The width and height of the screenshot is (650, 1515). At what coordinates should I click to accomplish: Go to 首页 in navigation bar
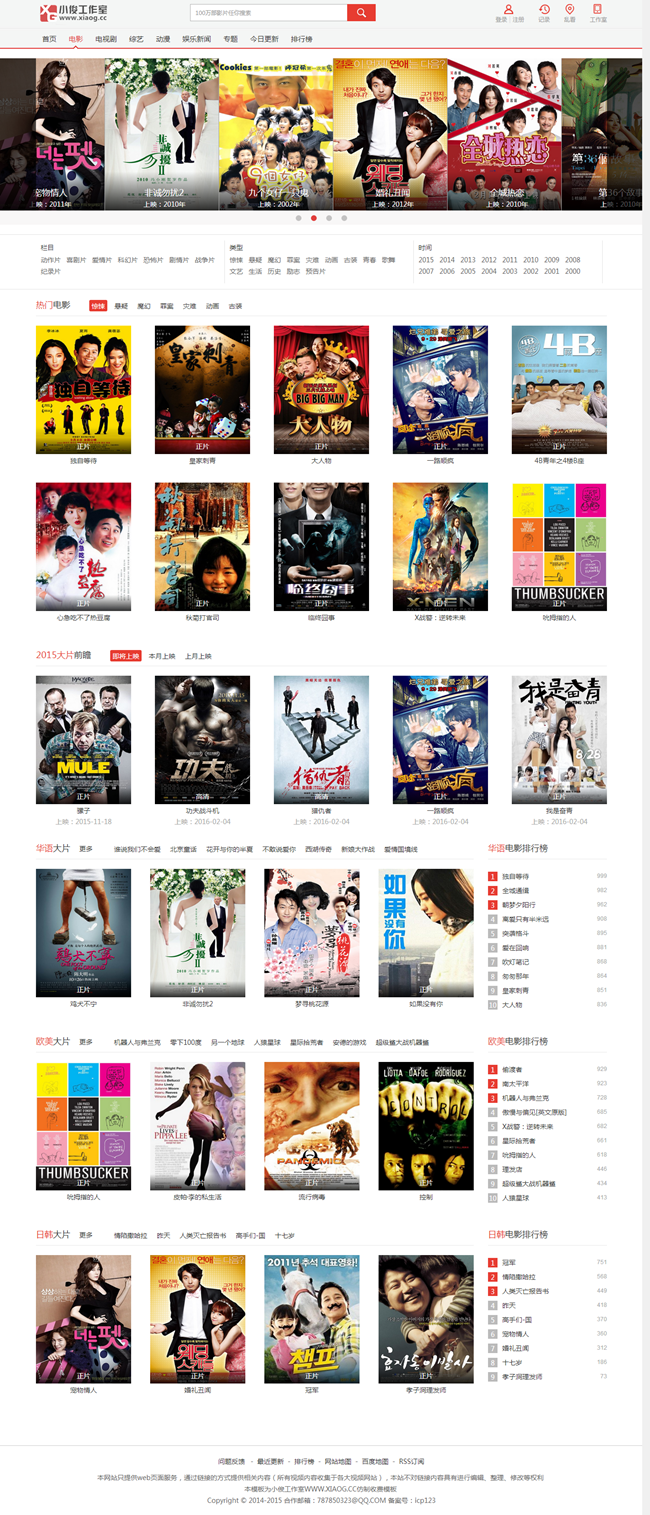[49, 39]
